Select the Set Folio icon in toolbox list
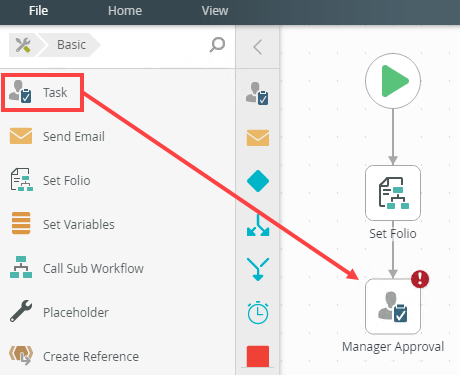Viewport: 460px width, 375px height. 21,180
